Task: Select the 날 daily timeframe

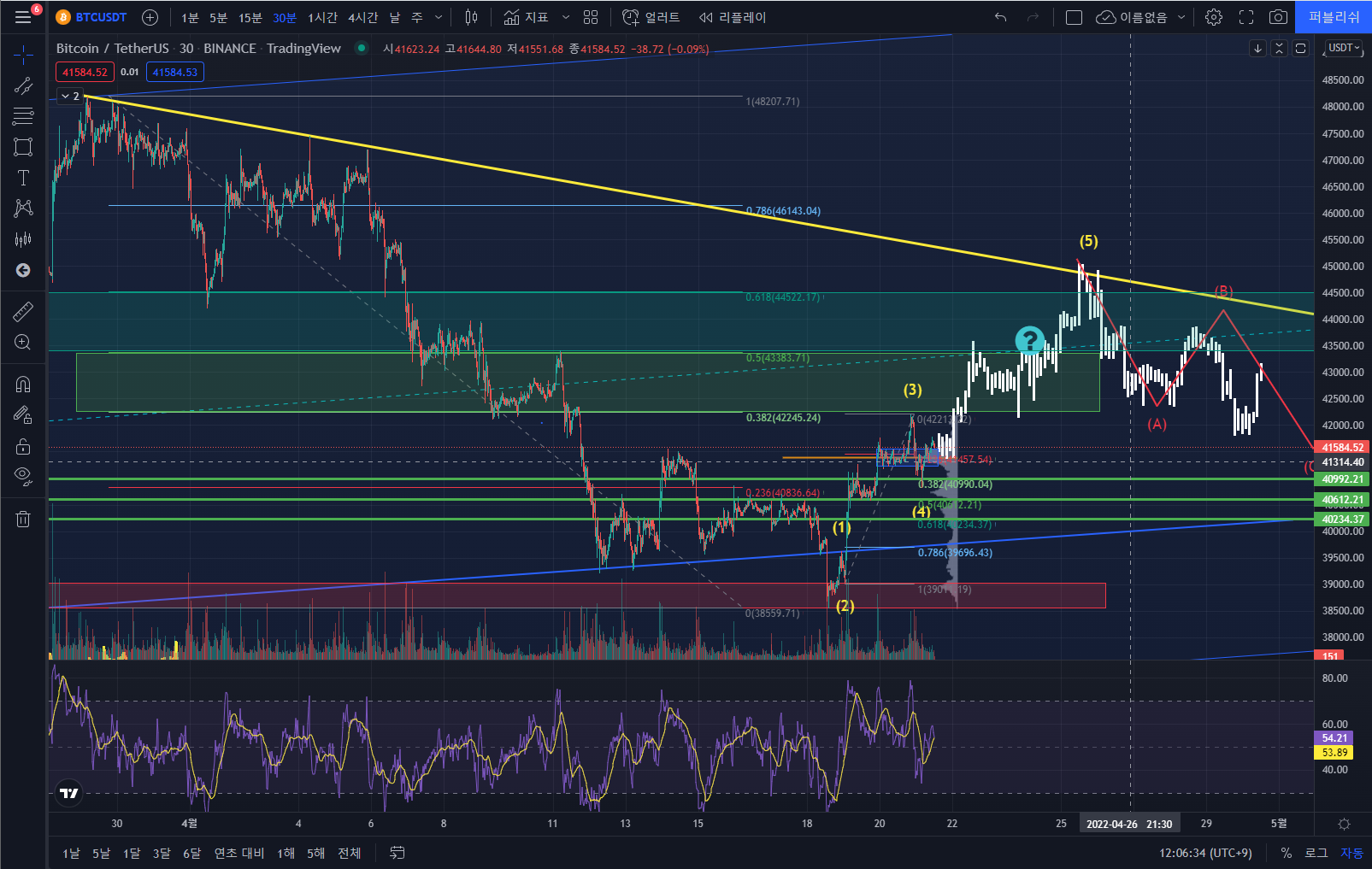Action: (x=395, y=17)
